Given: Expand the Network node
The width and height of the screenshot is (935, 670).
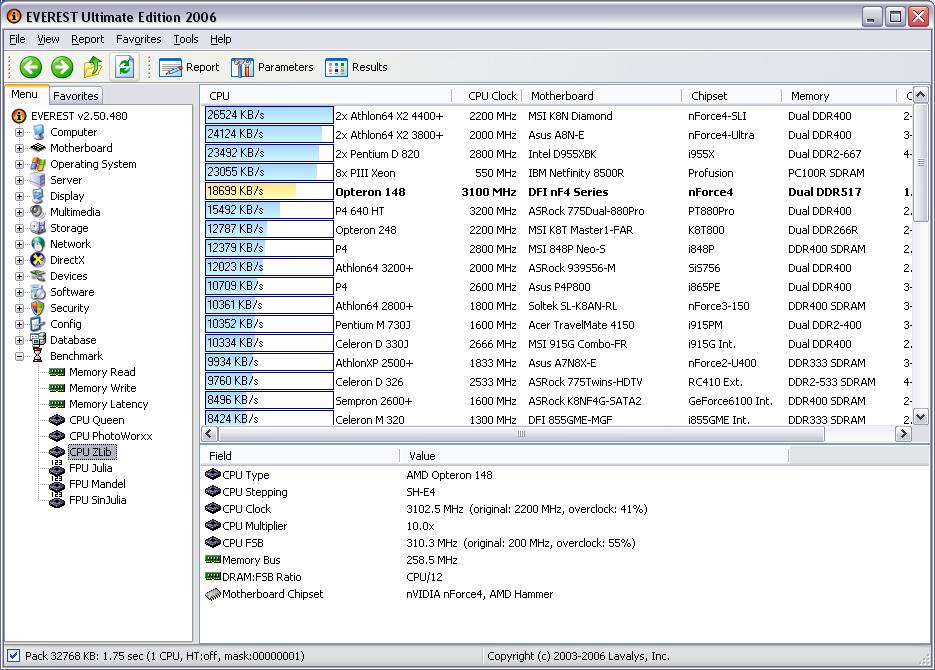Looking at the screenshot, I should coord(20,244).
